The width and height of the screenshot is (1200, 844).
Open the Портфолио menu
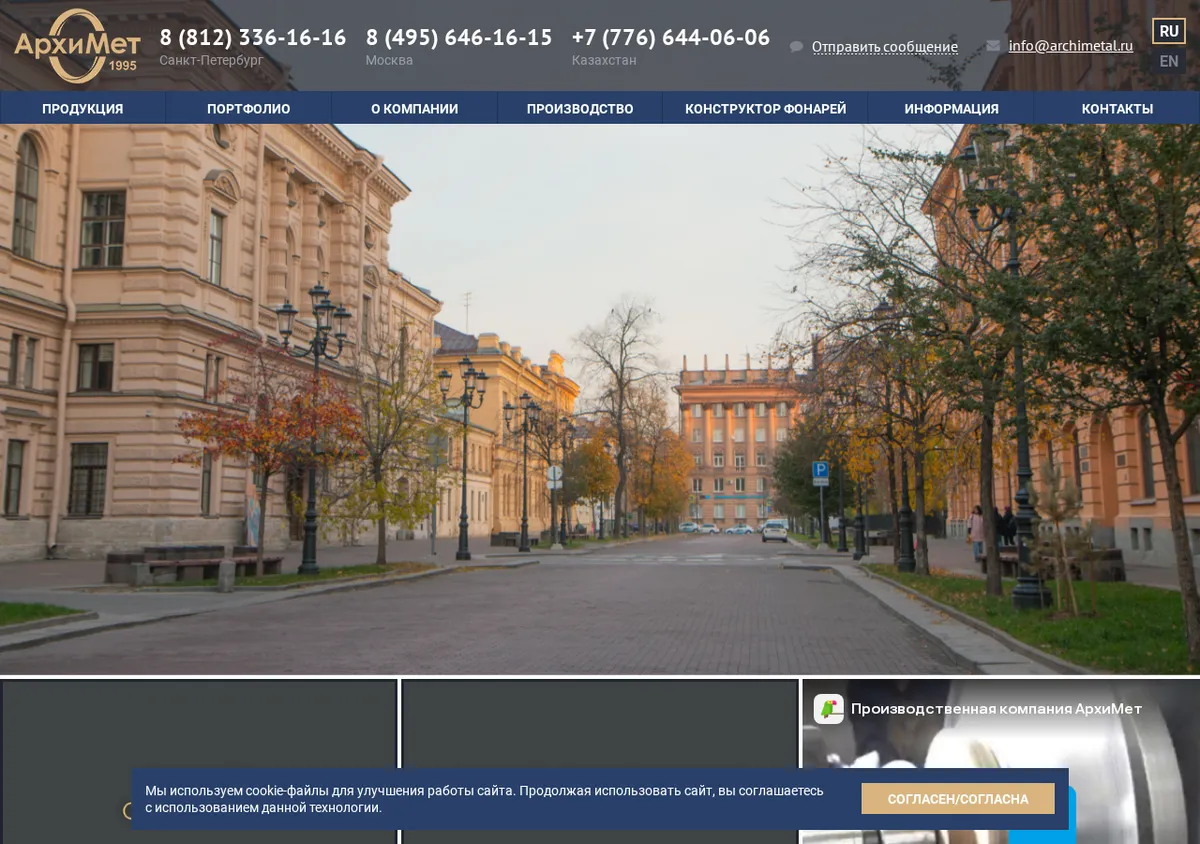tap(249, 108)
